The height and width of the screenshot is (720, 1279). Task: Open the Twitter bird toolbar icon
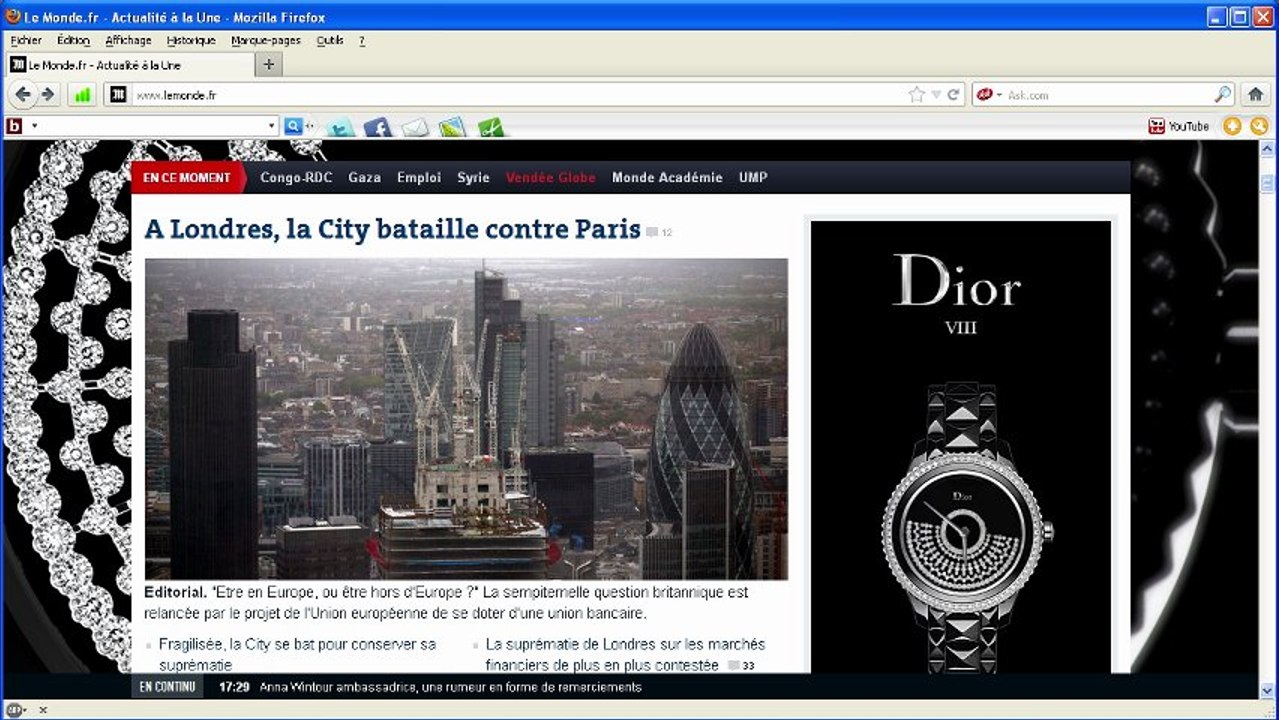[x=341, y=127]
